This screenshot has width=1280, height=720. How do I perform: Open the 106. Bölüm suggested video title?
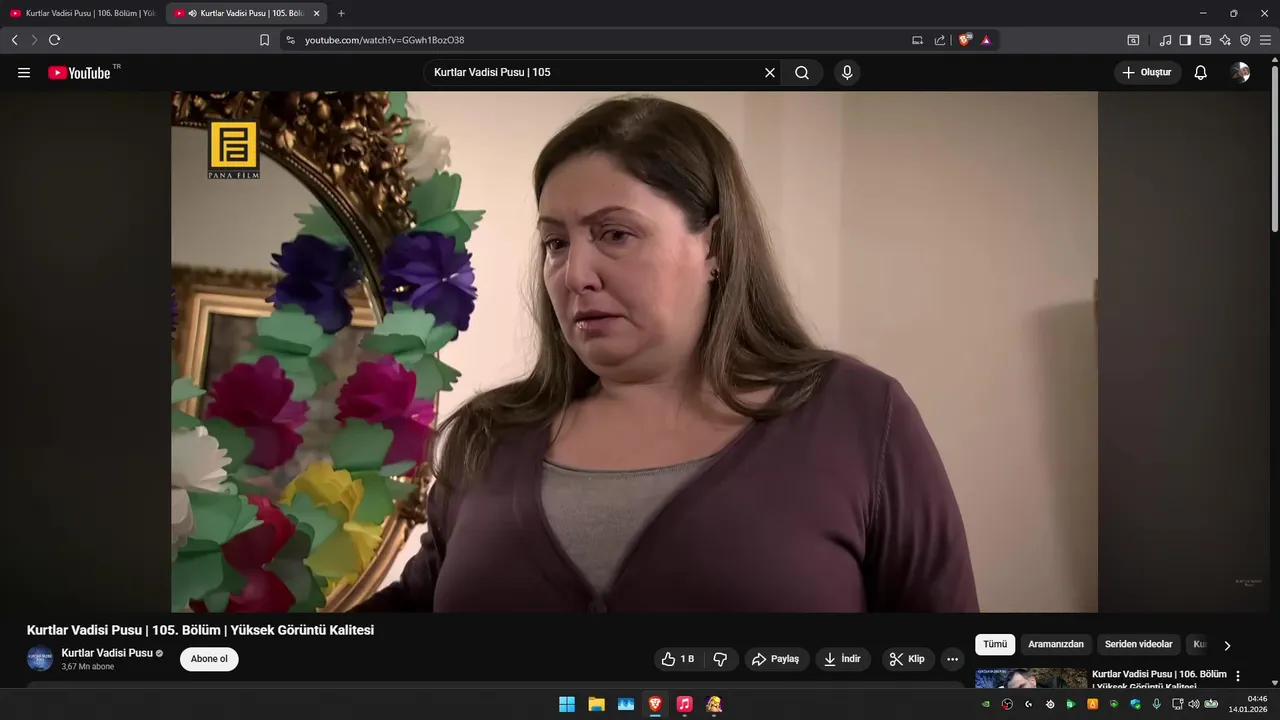point(1159,680)
